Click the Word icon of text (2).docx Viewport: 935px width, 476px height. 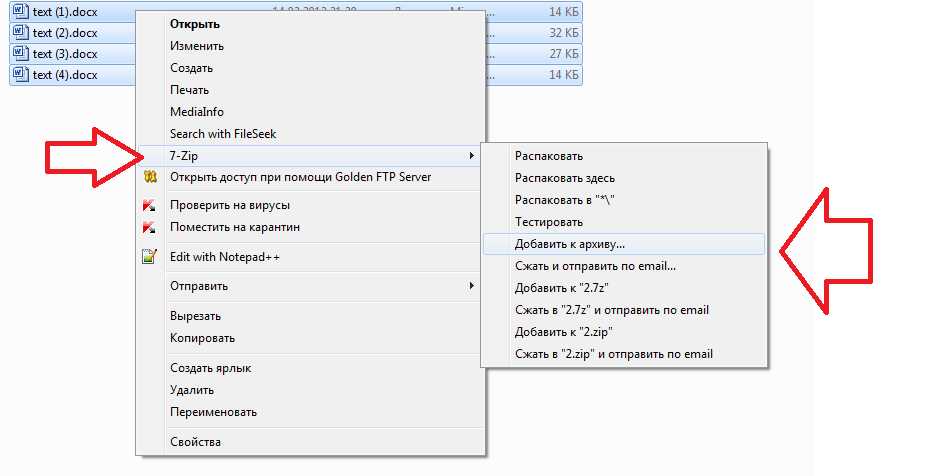click(x=21, y=32)
